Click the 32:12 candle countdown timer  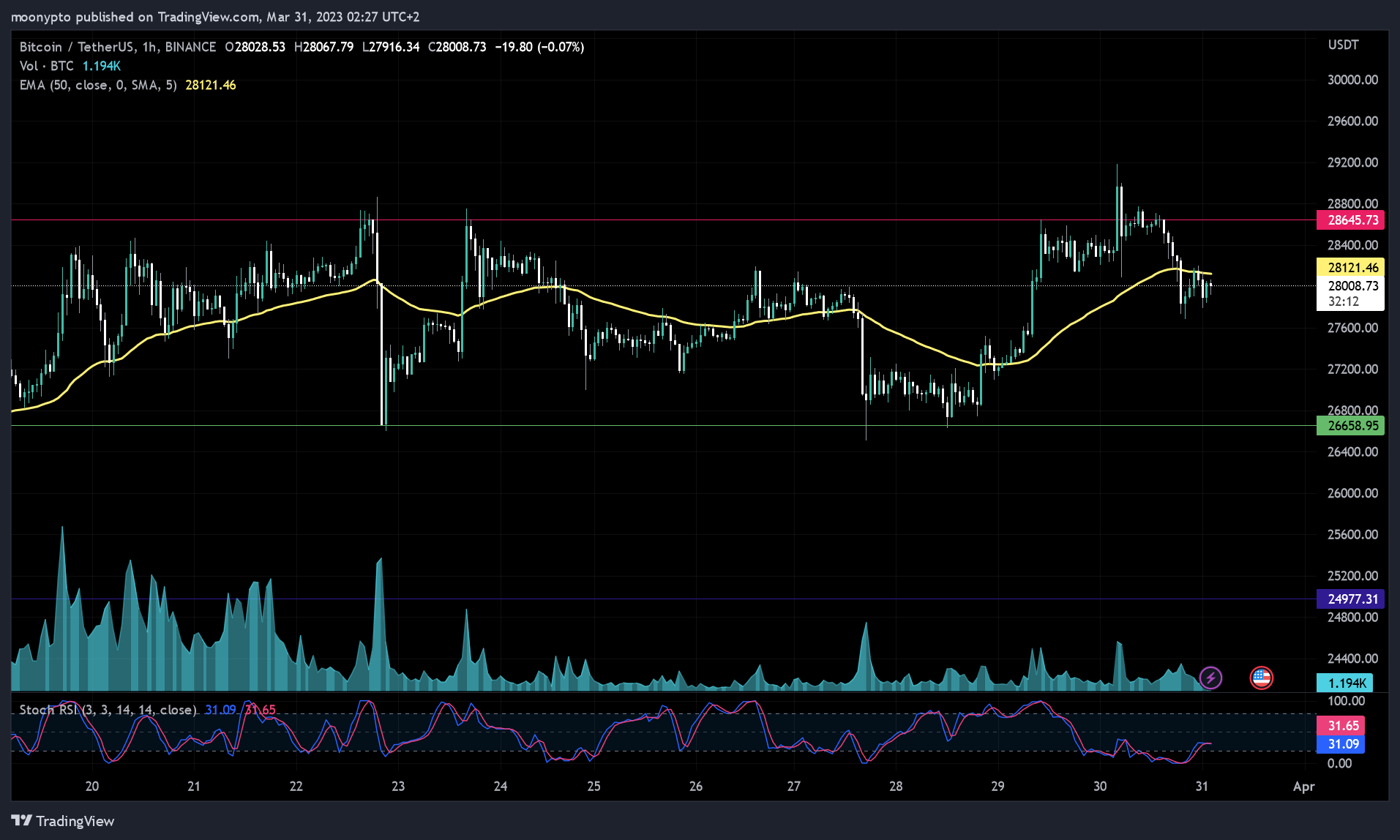[1343, 301]
